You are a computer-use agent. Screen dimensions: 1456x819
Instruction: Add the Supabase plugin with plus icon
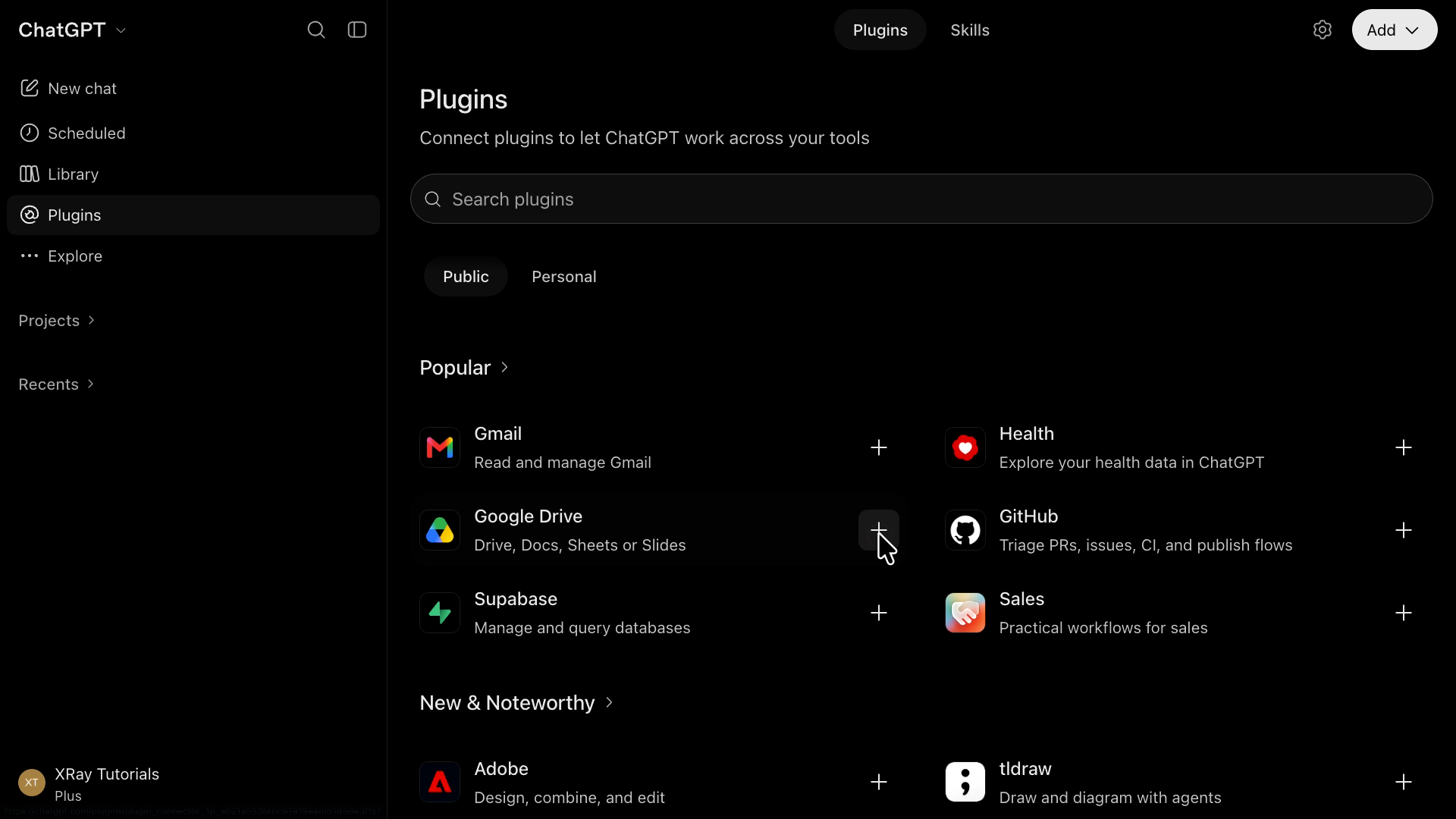point(879,613)
